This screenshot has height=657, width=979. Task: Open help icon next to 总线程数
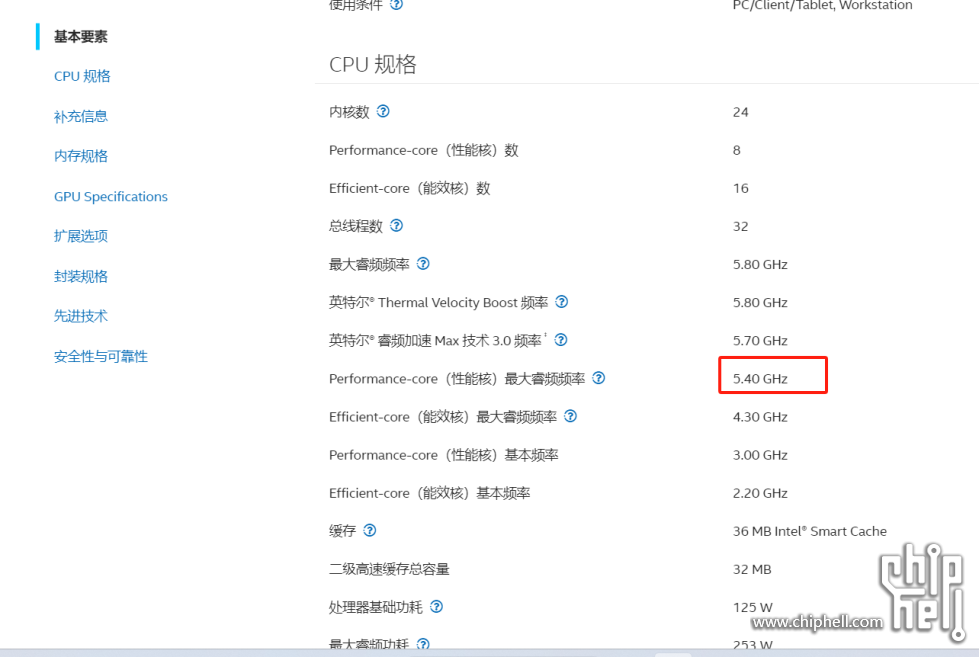(396, 225)
